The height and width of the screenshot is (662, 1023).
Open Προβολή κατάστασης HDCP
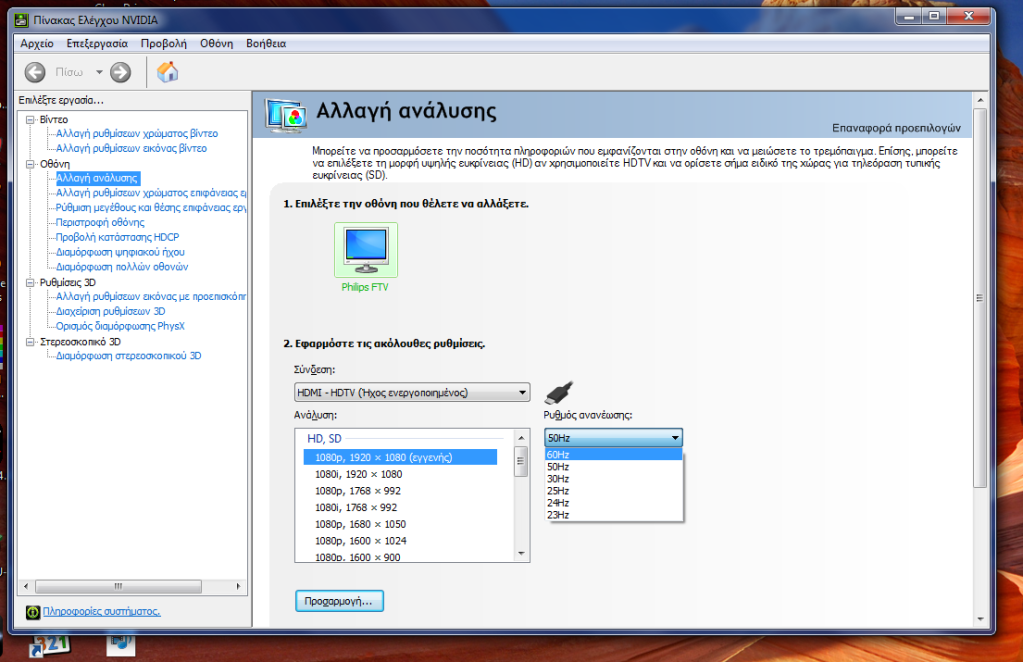(x=117, y=237)
